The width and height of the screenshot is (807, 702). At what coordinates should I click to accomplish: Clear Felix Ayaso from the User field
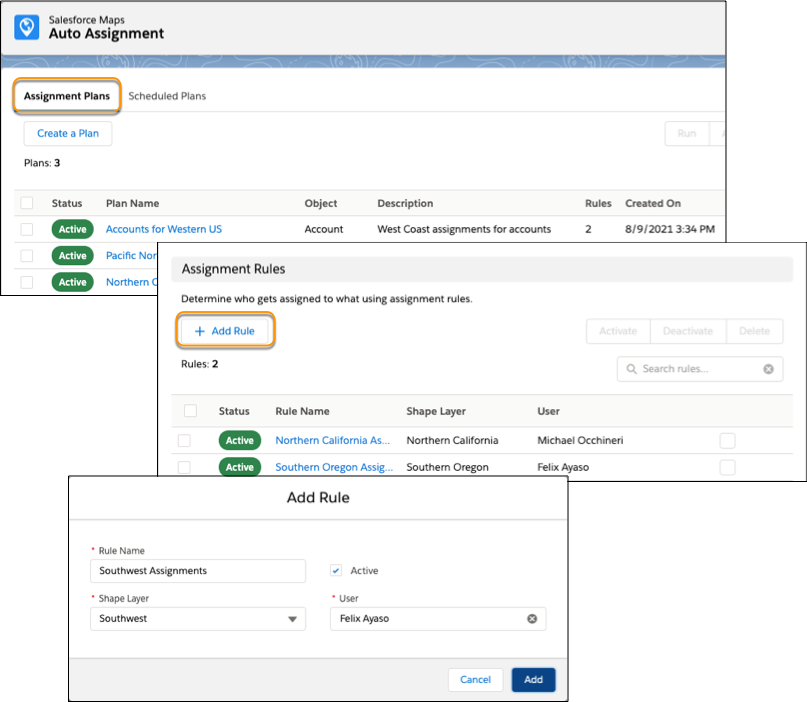pyautogui.click(x=532, y=618)
